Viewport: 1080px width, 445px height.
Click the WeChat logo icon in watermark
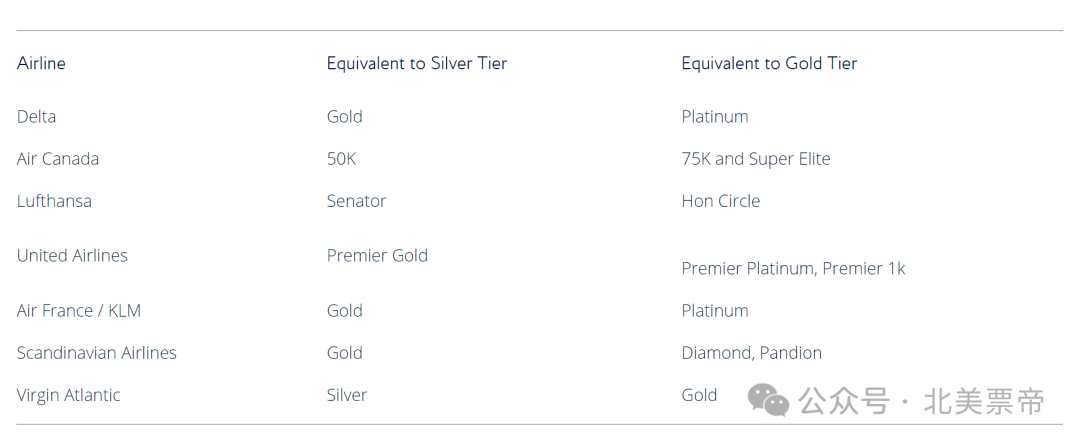[x=768, y=400]
